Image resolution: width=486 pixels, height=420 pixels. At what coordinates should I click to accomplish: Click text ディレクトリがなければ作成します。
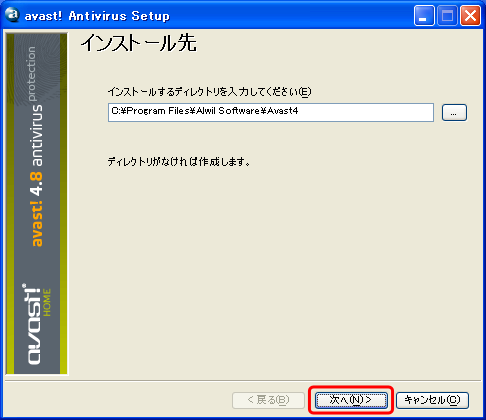coord(179,162)
